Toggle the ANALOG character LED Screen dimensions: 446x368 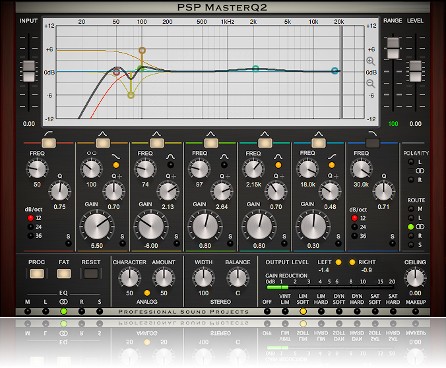click(147, 293)
